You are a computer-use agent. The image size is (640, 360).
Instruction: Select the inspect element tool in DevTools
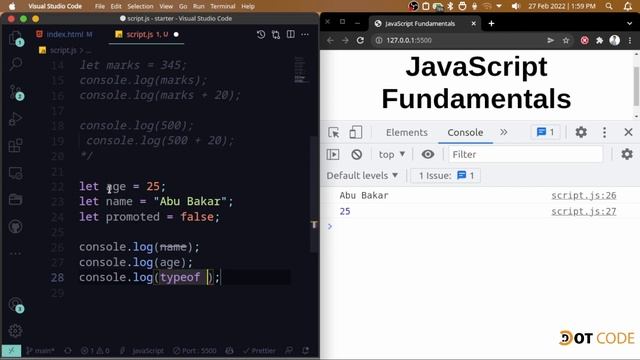tap(333, 133)
